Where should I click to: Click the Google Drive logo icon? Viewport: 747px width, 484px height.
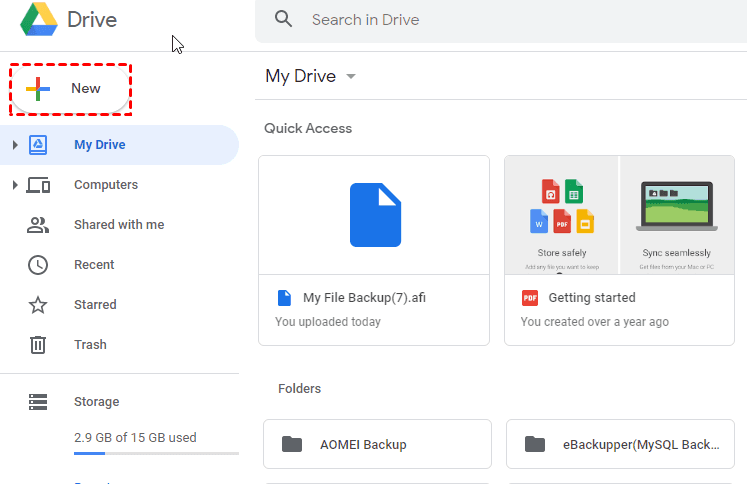pyautogui.click(x=37, y=20)
